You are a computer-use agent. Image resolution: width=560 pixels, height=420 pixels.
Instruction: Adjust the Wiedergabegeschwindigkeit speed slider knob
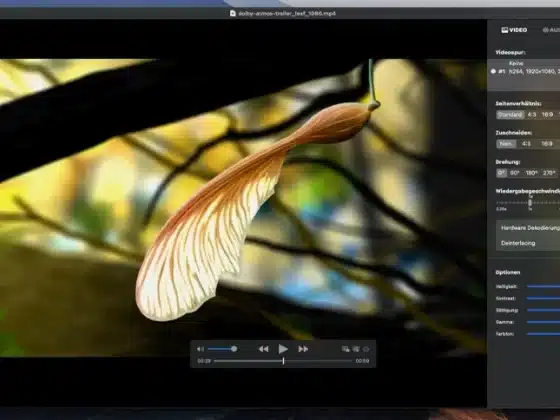pyautogui.click(x=530, y=202)
